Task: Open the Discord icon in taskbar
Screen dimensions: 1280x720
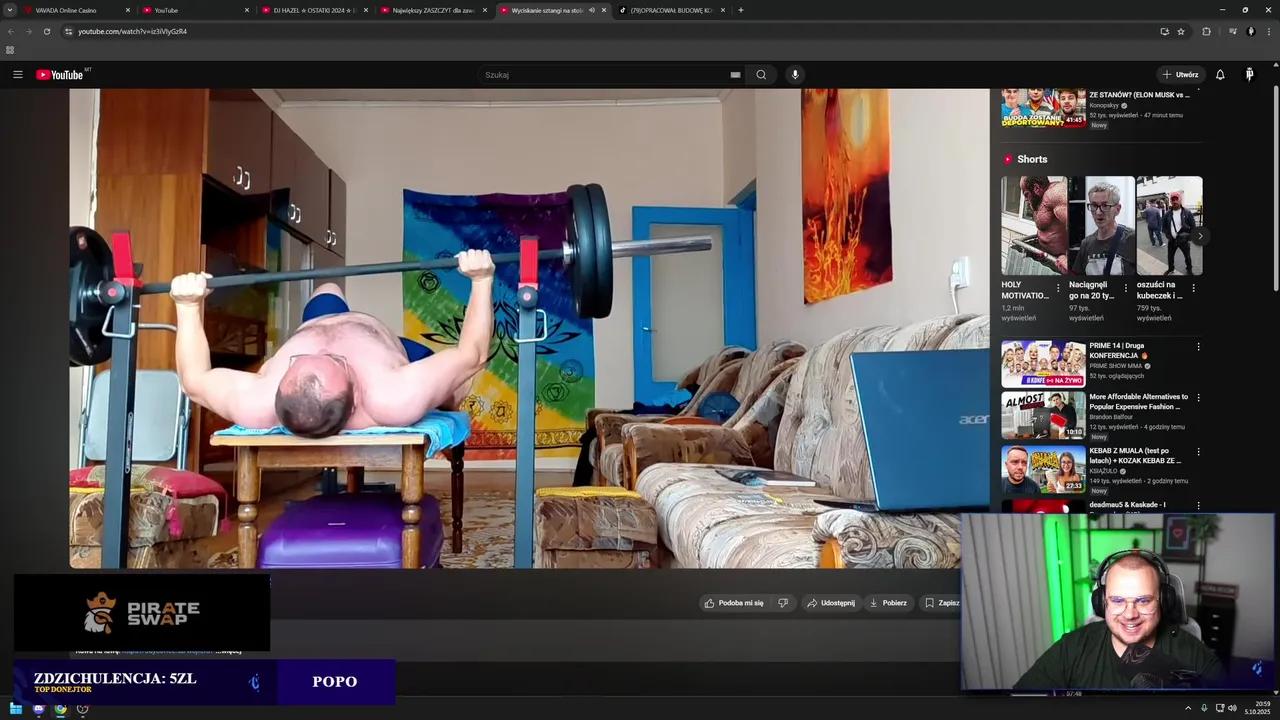Action: [38, 709]
